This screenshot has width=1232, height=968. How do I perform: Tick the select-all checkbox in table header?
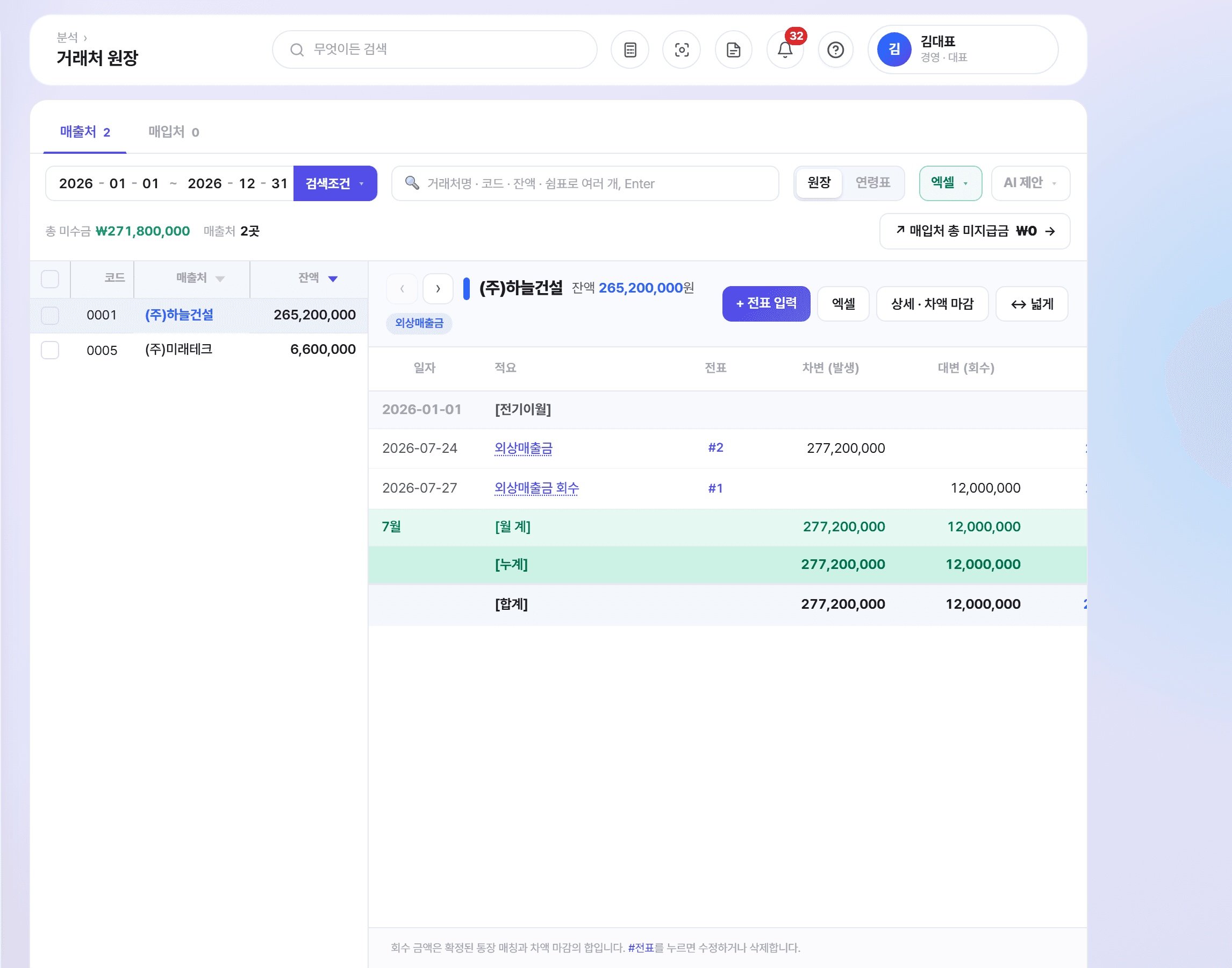50,279
